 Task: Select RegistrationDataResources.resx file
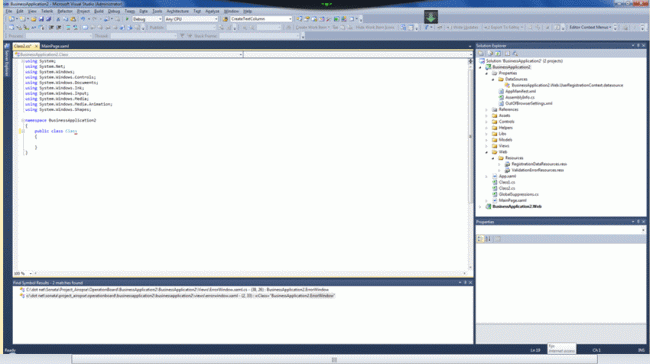[539, 164]
